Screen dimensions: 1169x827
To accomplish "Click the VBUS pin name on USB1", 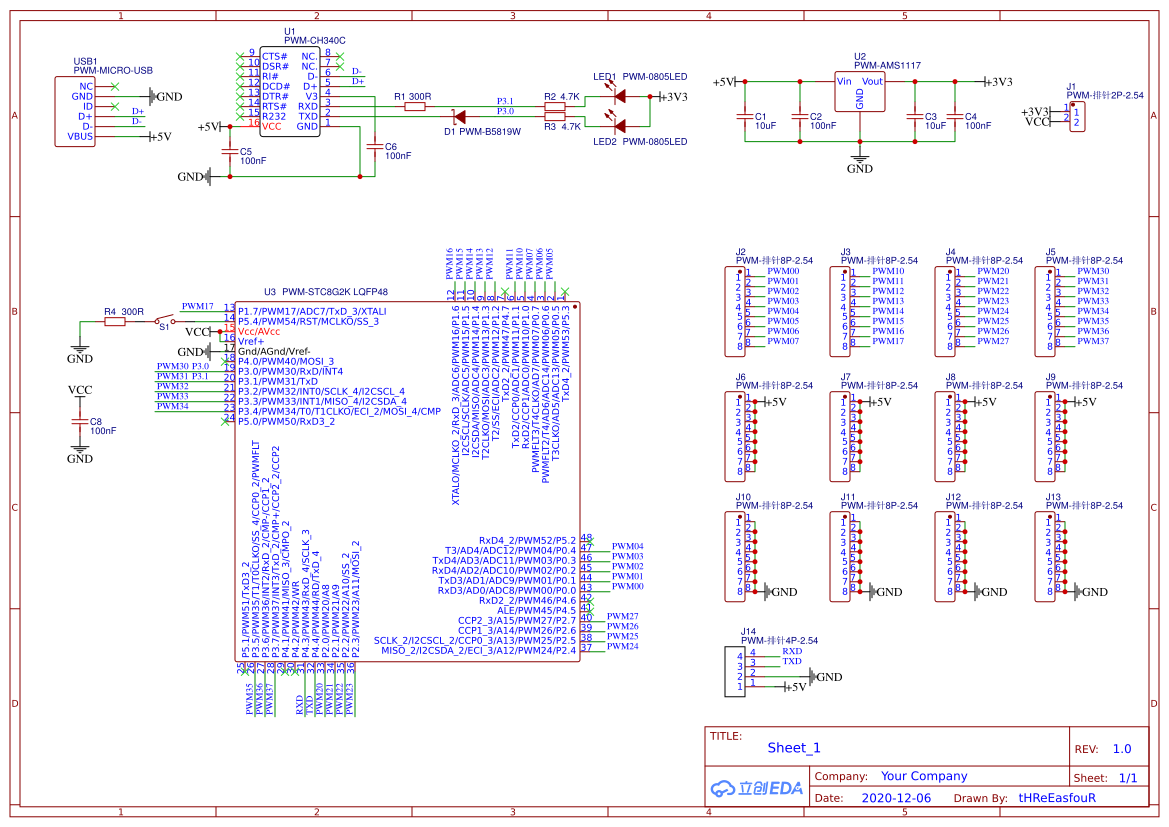I will [81, 136].
